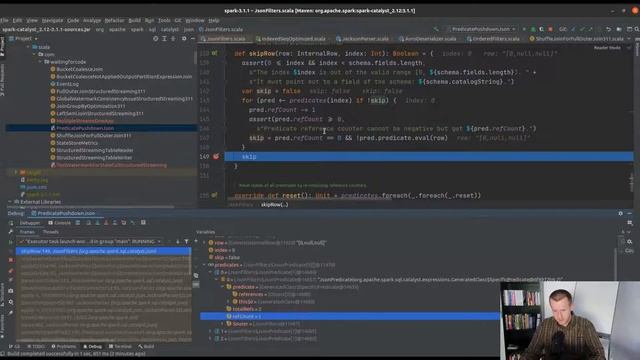Viewport: 640px width, 360px height.
Task: Click the Project vertical tool window tab
Action: (x=2, y=47)
